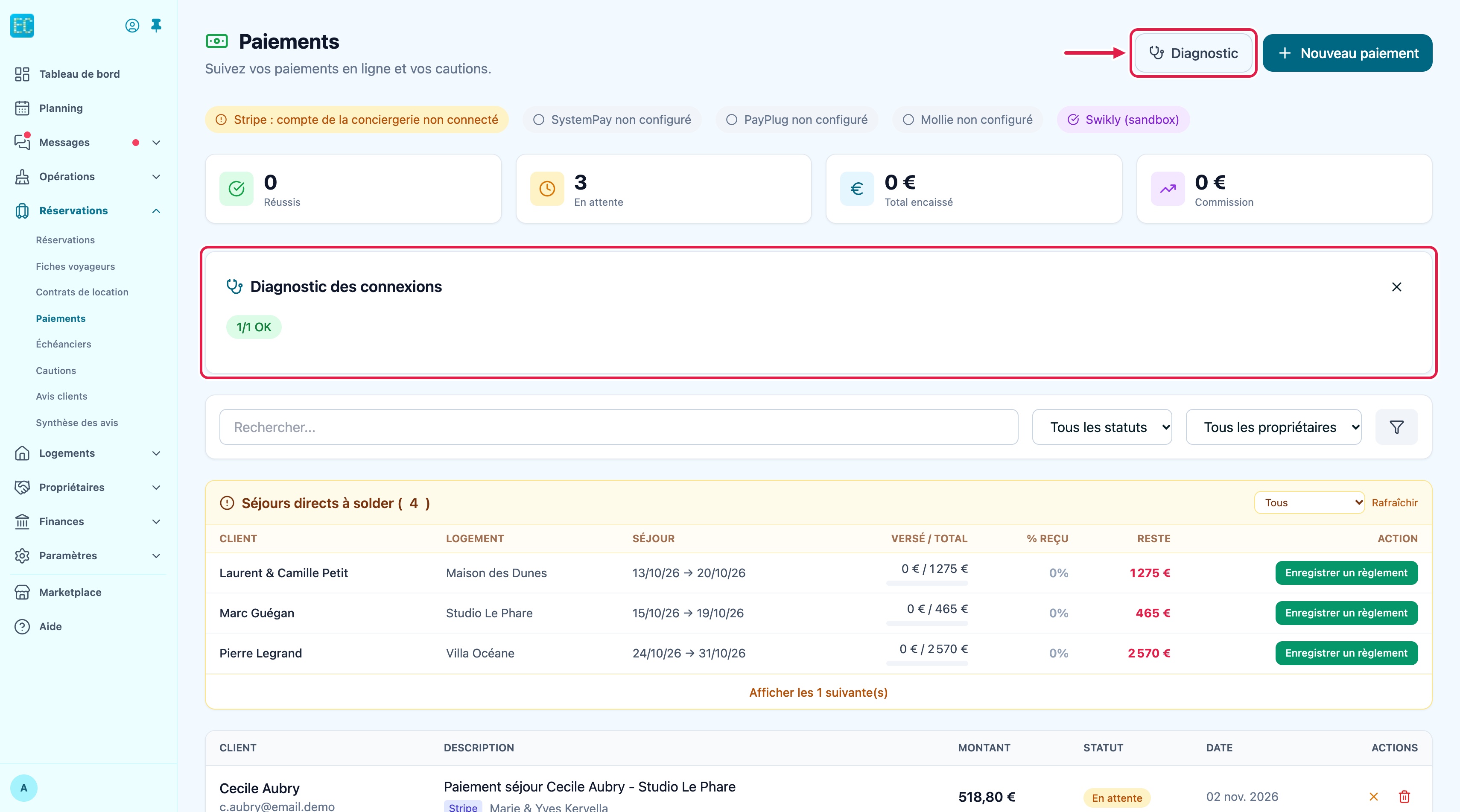Click SystemPay non configuré badge
The width and height of the screenshot is (1460, 812).
tap(612, 120)
